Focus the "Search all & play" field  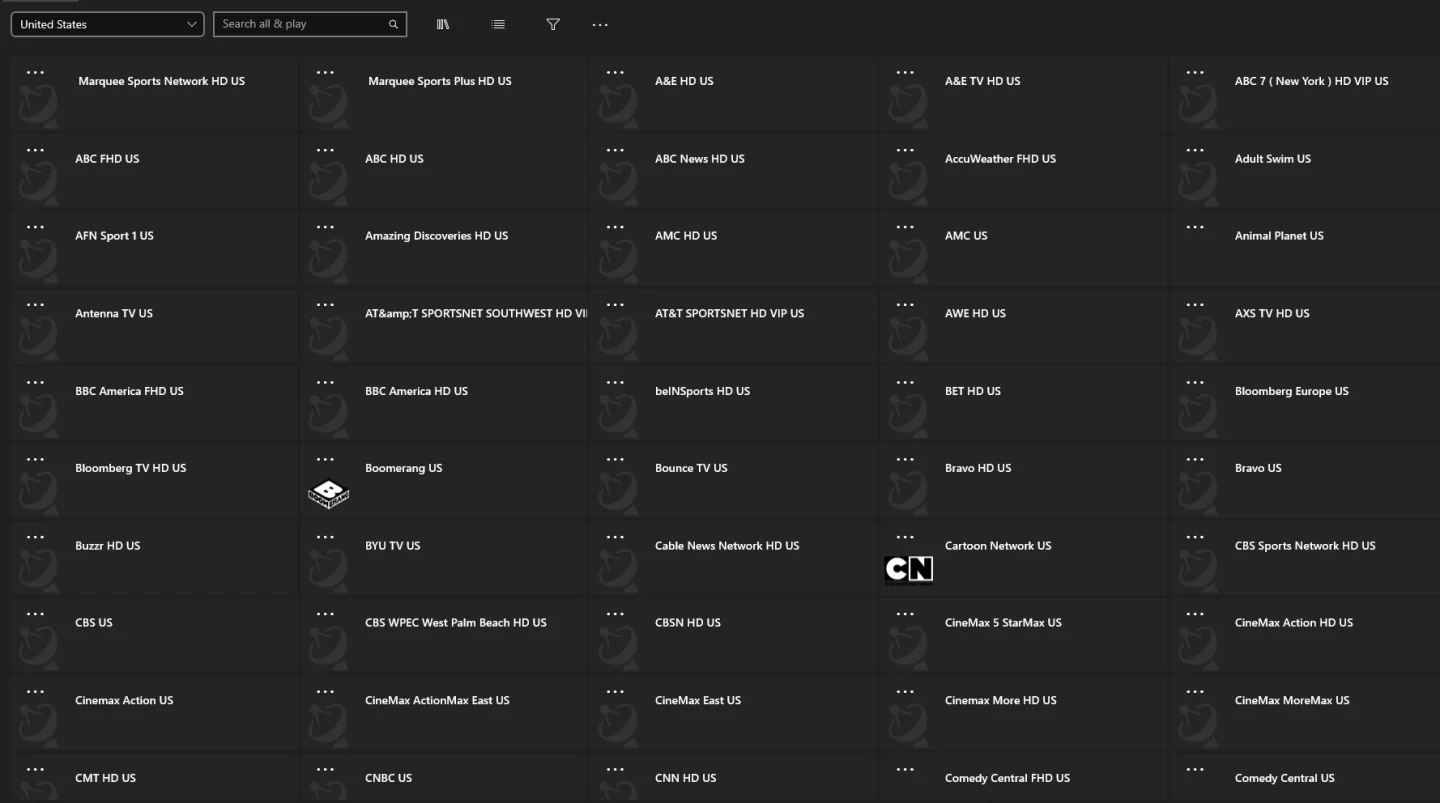[310, 24]
